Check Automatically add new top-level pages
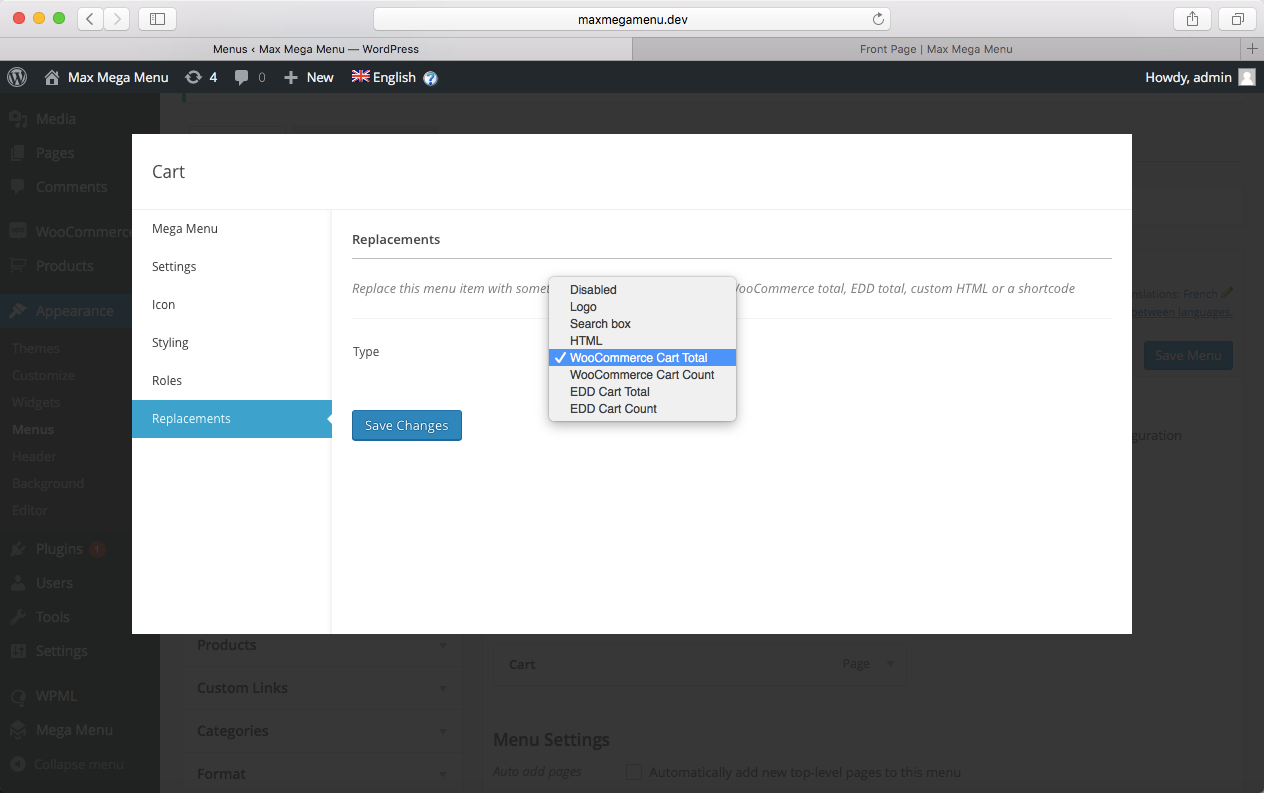 633,772
